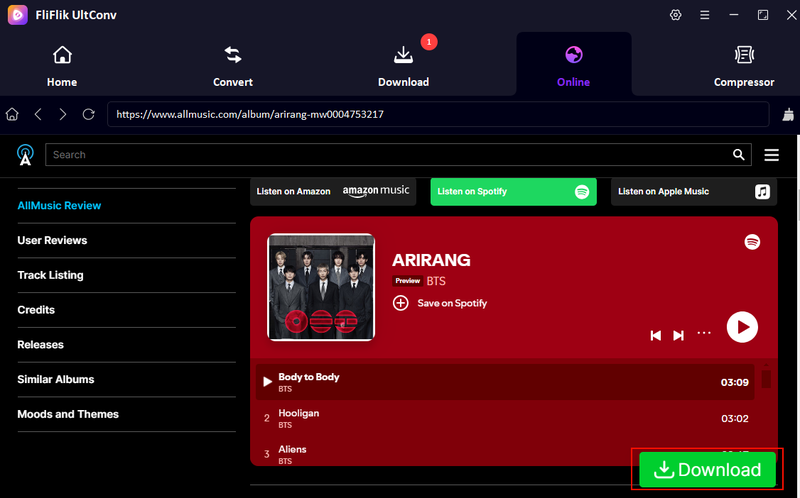Open the three-dot more options menu
Screen dimensions: 800x498
(704, 333)
